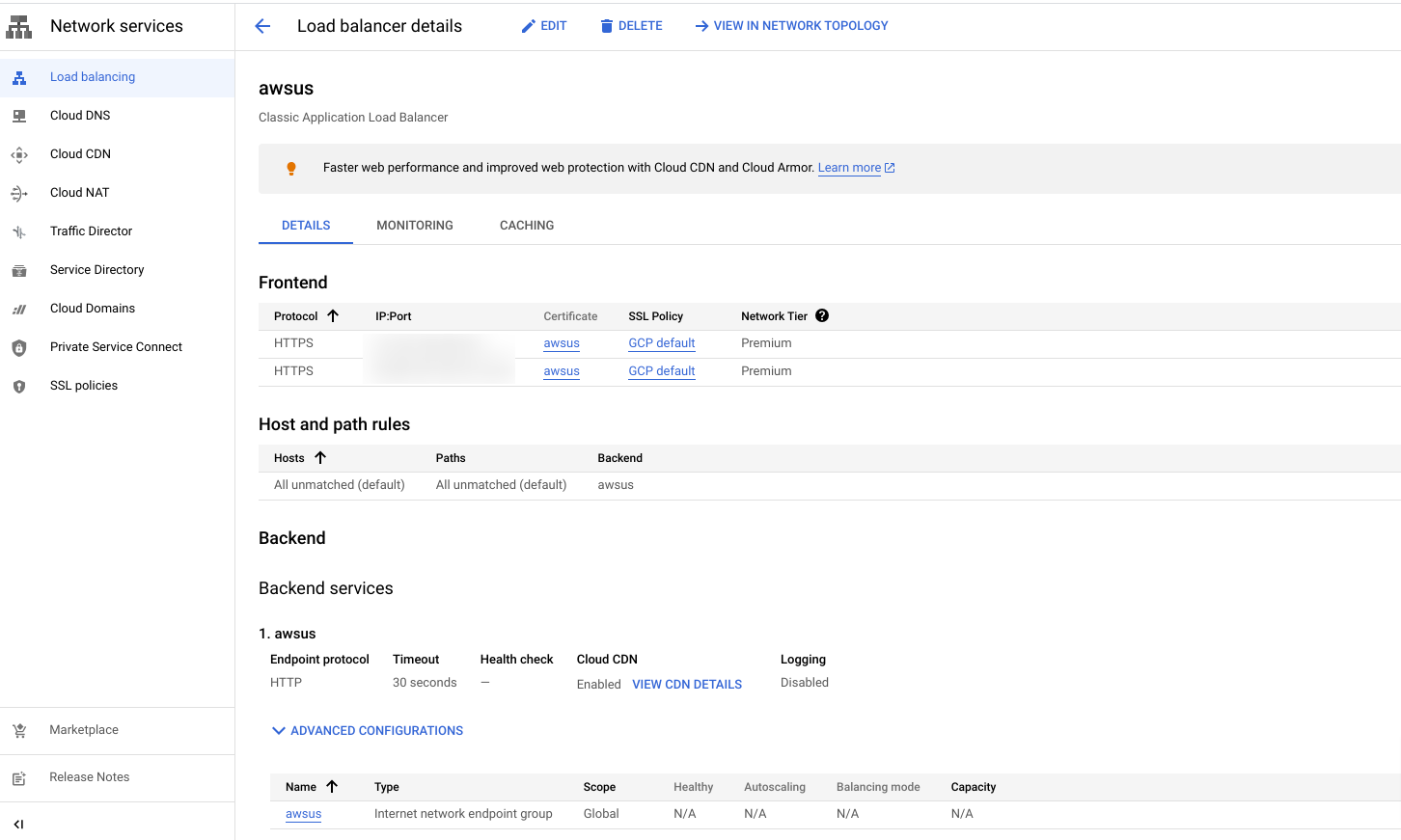
Task: Open Marketplace in the sidebar
Action: (117, 730)
